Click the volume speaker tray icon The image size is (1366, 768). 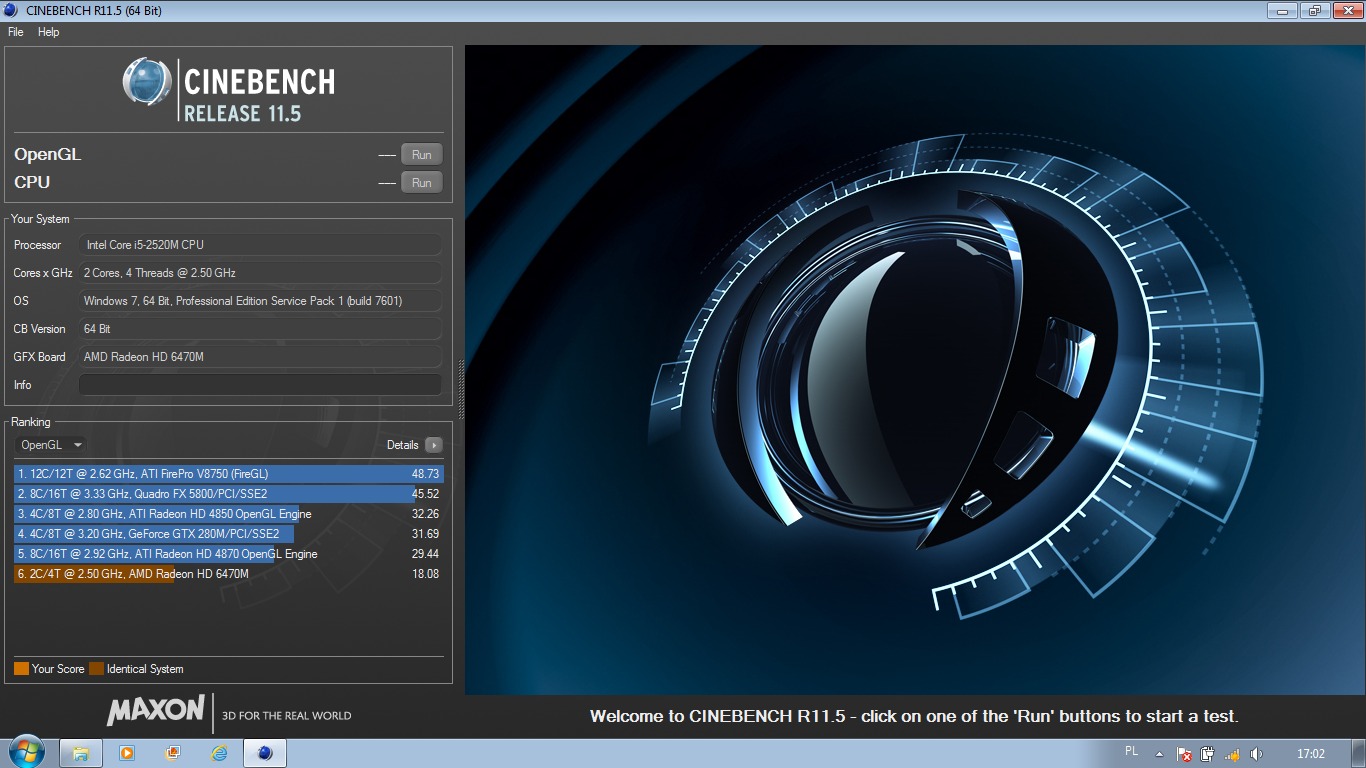(1256, 754)
